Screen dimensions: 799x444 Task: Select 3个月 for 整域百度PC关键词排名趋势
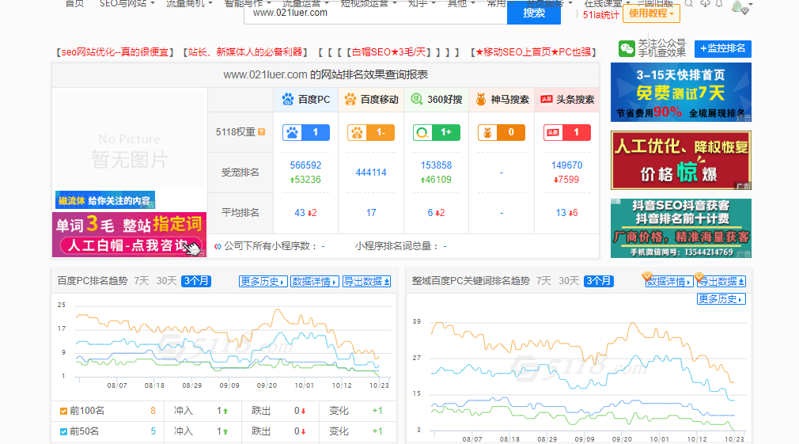599,281
